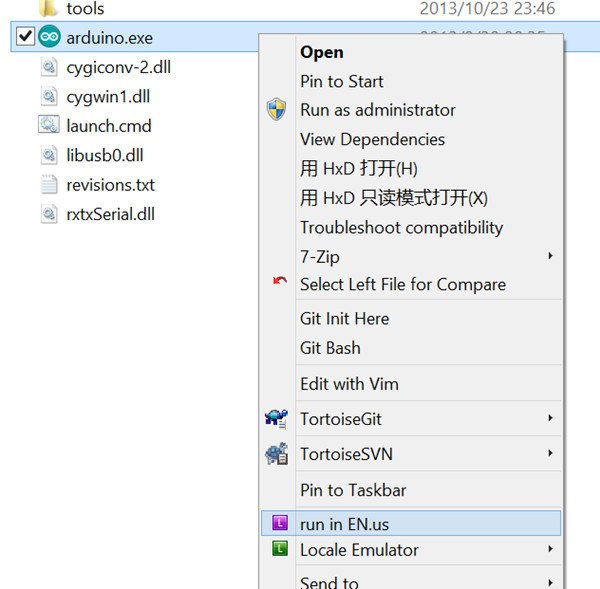Click the UAC shield icon beside Run as administrator
The width and height of the screenshot is (600, 589).
[x=277, y=110]
